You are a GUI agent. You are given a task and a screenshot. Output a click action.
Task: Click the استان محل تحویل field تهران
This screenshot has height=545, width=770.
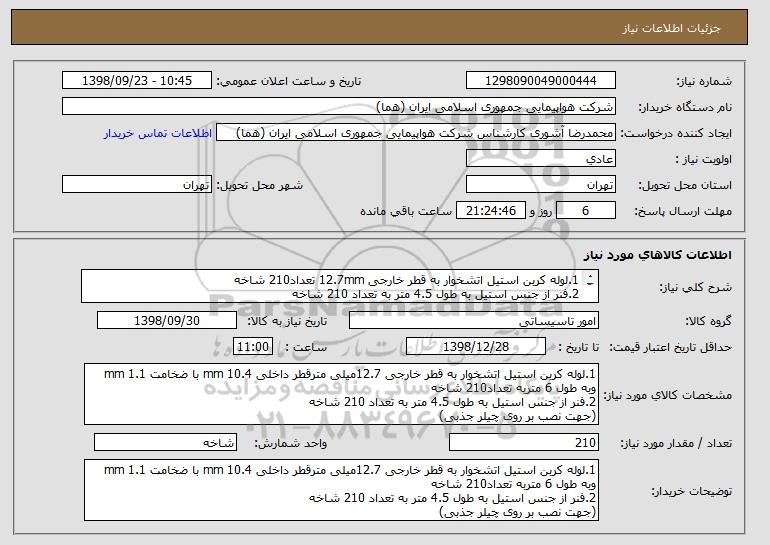(541, 185)
